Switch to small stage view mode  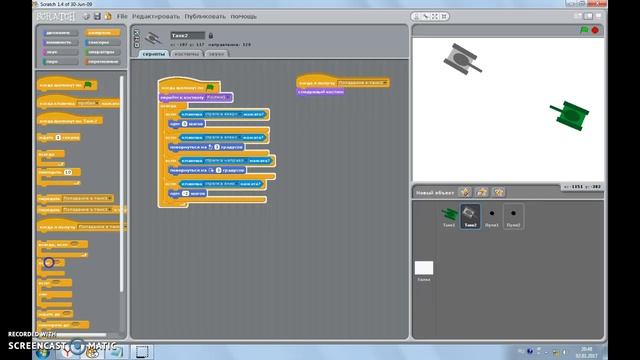pyautogui.click(x=578, y=16)
